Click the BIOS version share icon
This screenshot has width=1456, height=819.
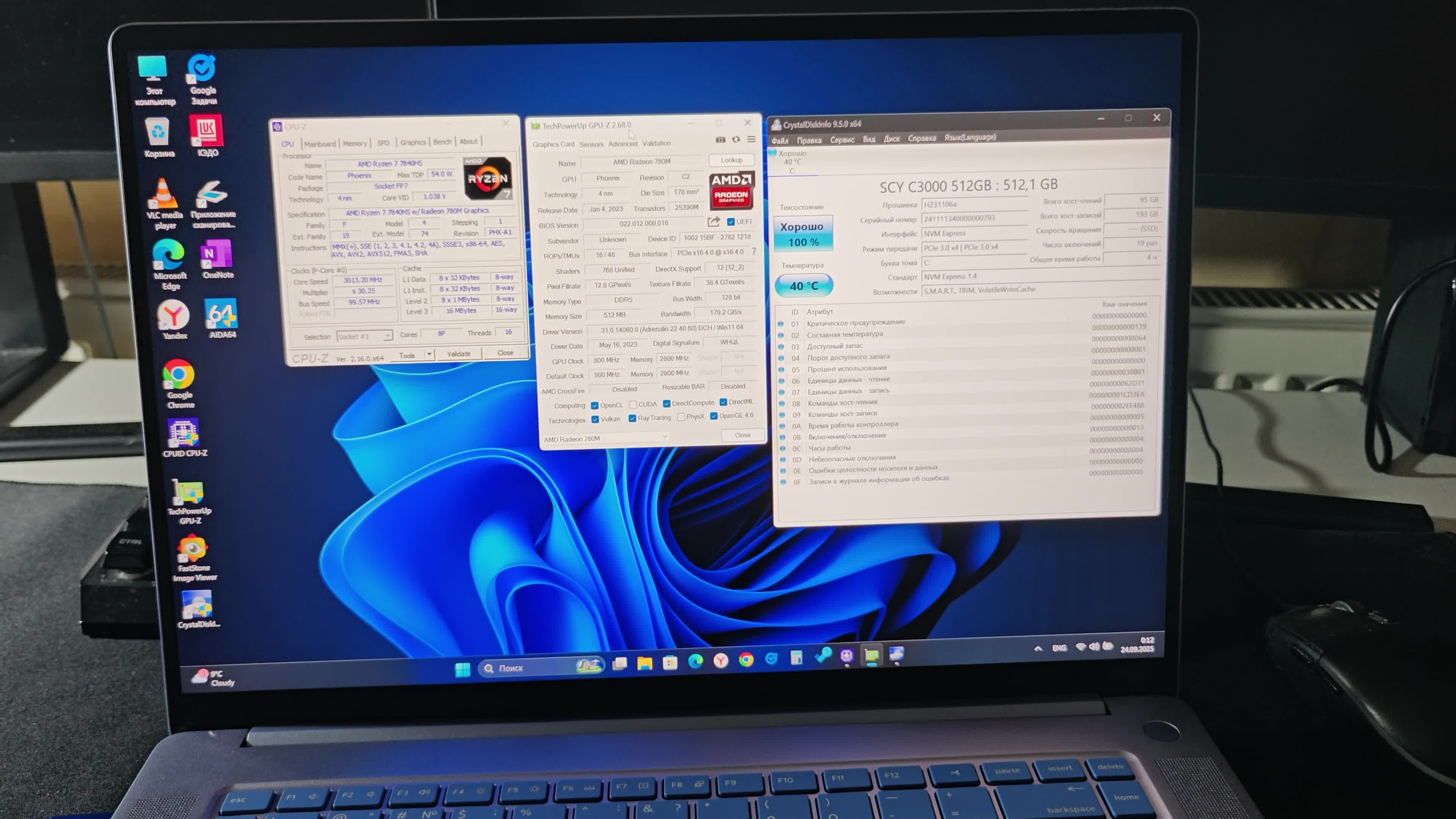(x=713, y=221)
